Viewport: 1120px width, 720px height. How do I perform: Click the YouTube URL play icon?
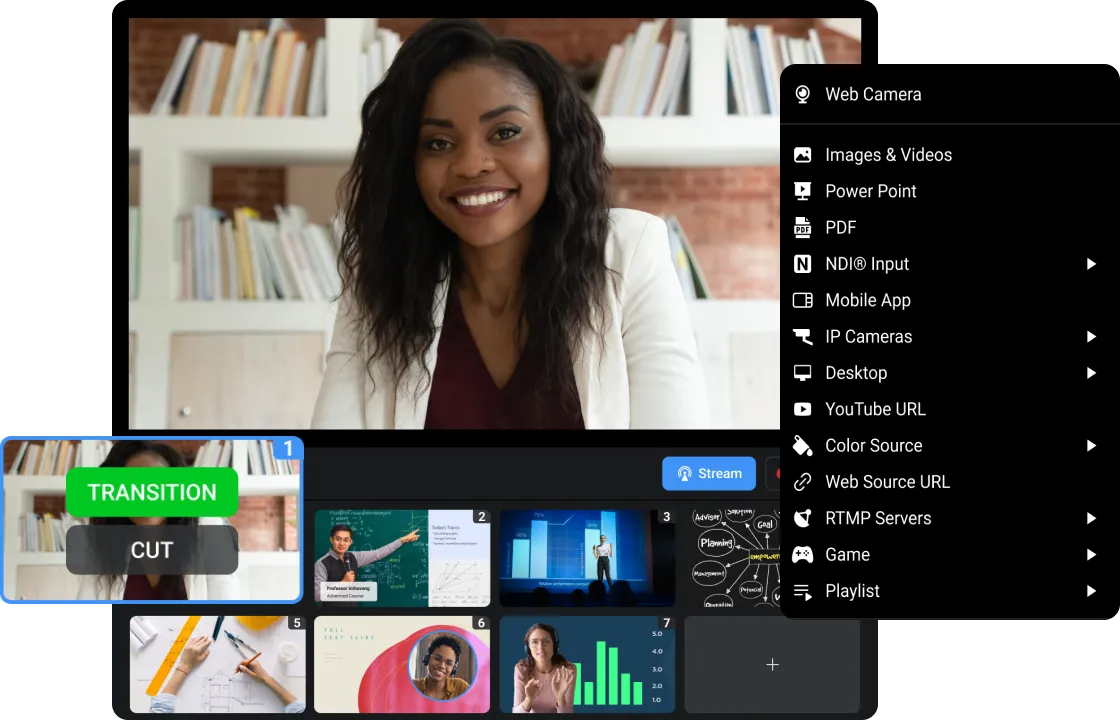[x=802, y=409]
